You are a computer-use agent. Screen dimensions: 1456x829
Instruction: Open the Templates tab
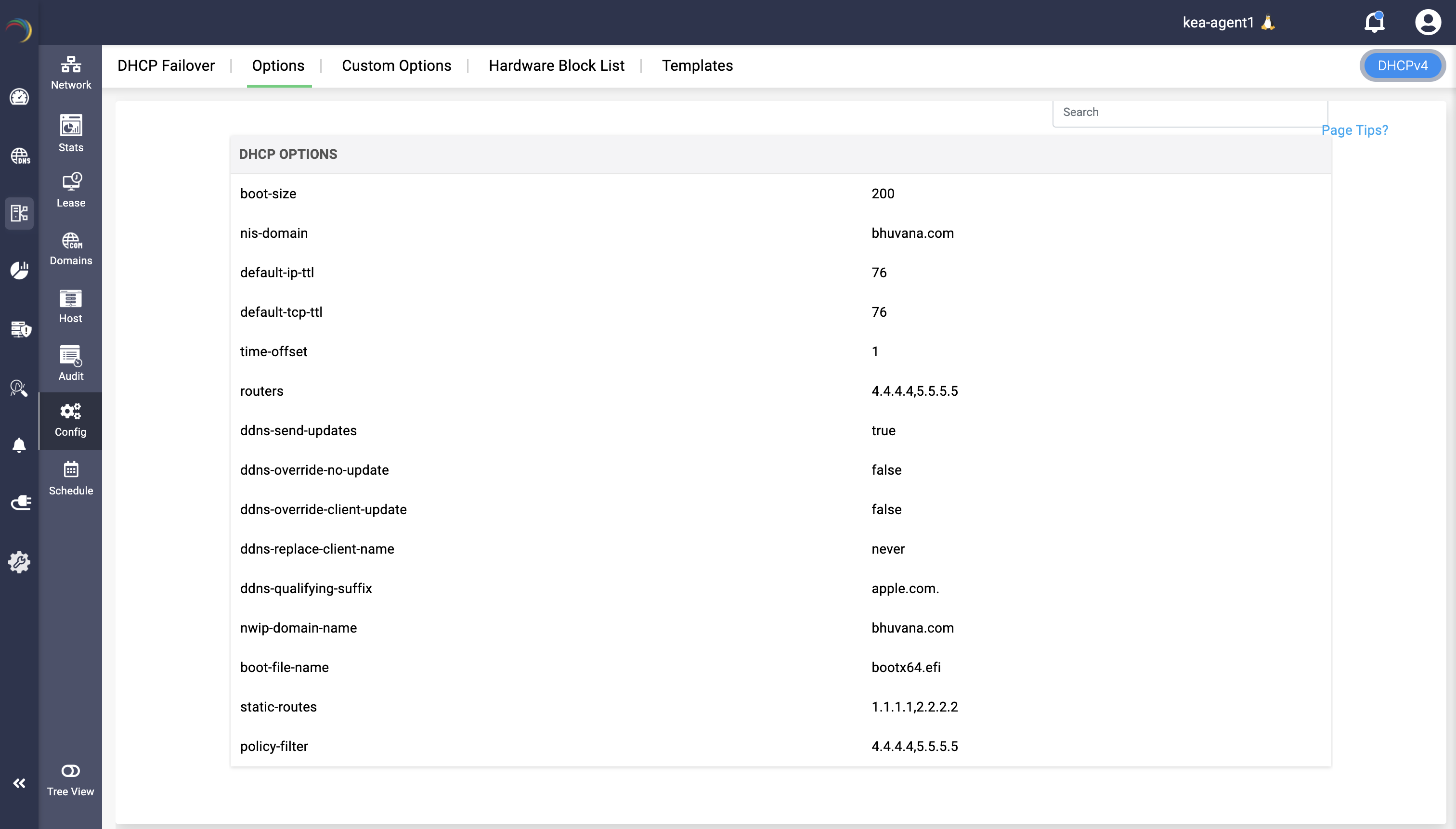697,65
